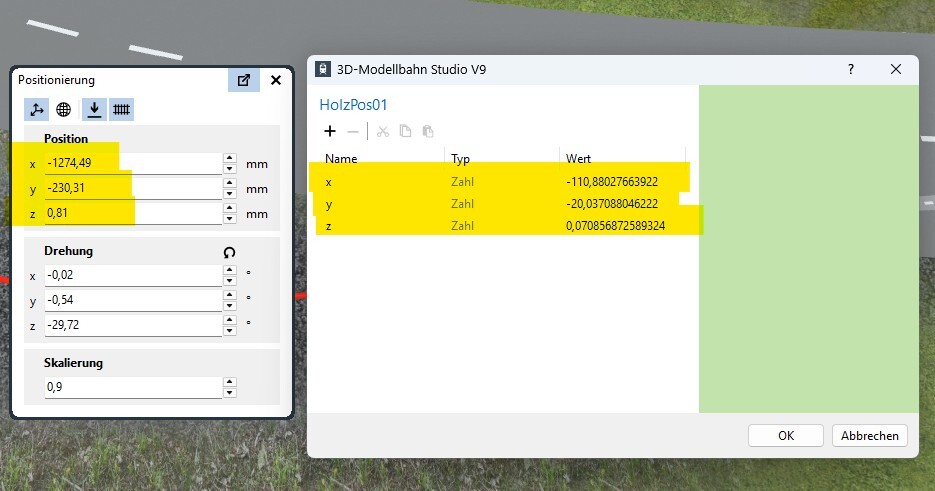Viewport: 935px width, 491px height.
Task: Click value -20,037088046222
Action: click(x=612, y=203)
